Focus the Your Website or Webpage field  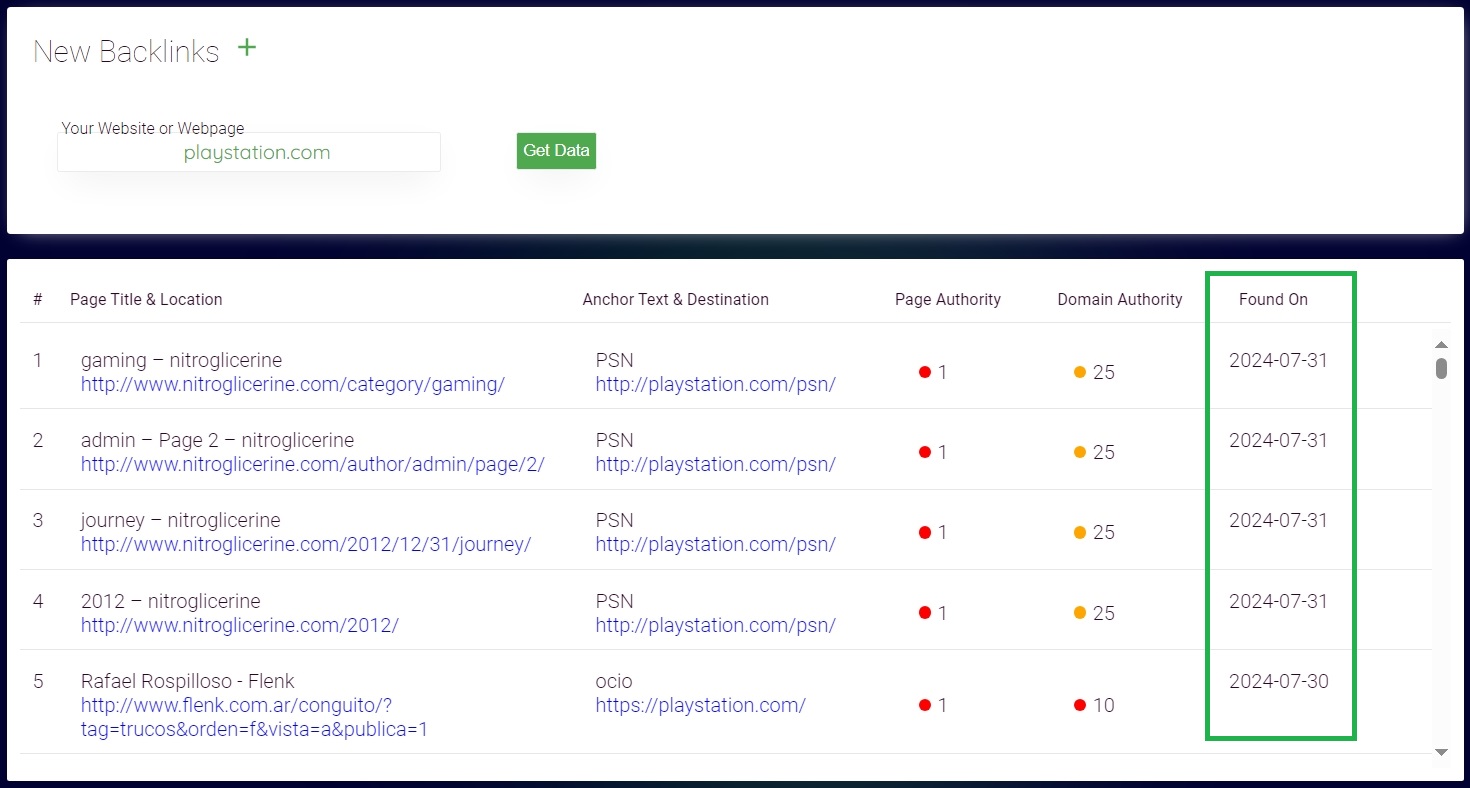click(249, 153)
